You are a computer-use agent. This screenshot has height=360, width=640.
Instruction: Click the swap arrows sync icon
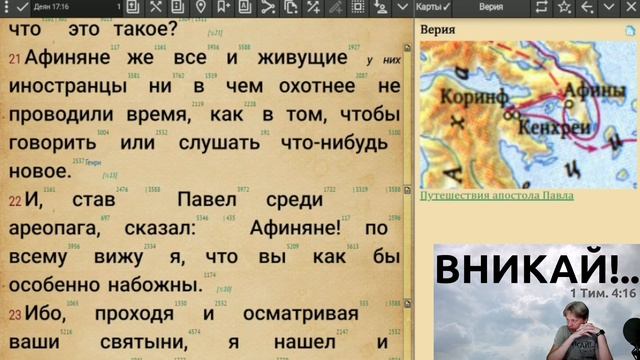click(x=542, y=7)
